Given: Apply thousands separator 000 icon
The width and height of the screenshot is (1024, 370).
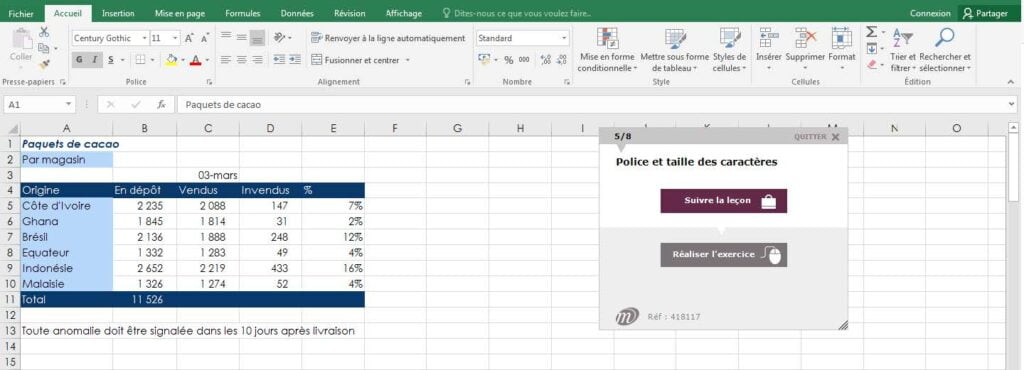Looking at the screenshot, I should pos(525,59).
